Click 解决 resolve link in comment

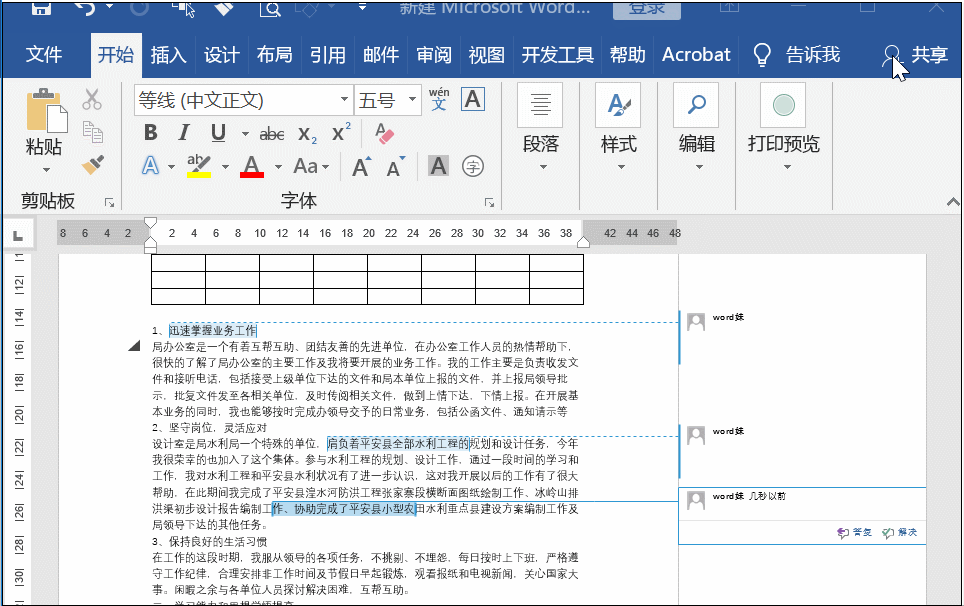pos(899,532)
